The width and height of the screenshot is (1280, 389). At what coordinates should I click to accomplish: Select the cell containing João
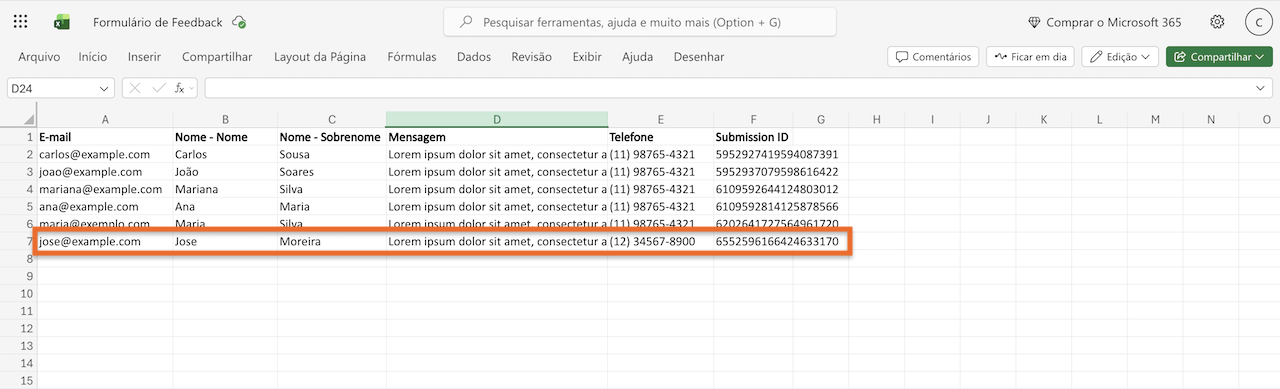point(225,172)
